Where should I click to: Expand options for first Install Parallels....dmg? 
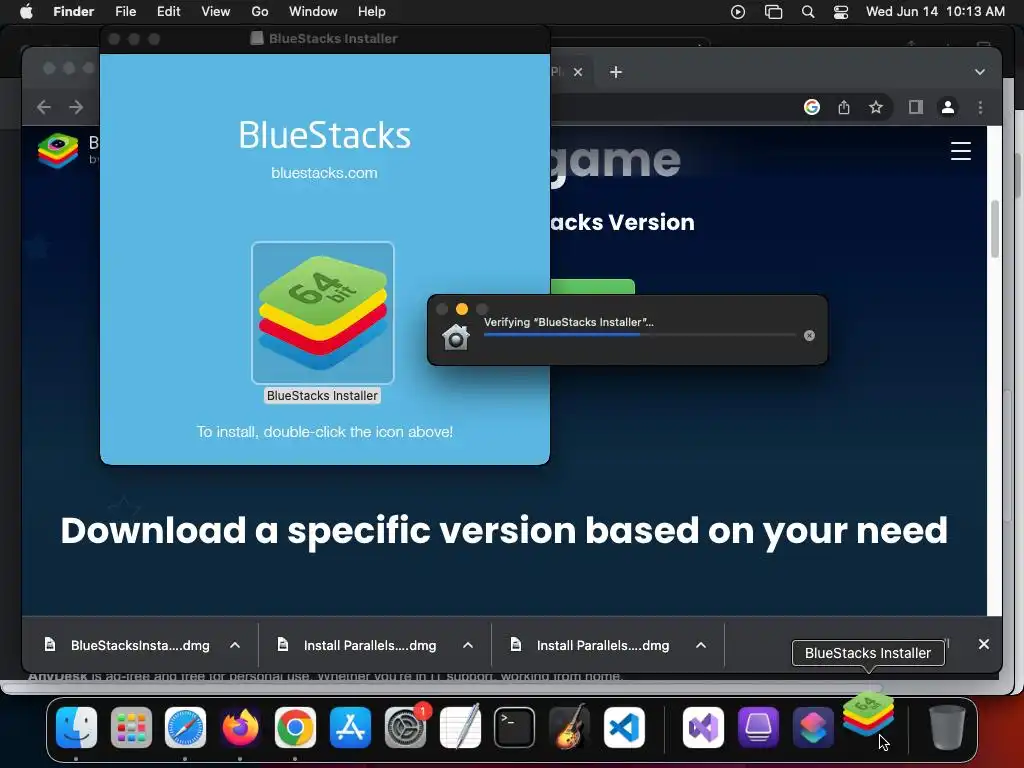pos(468,645)
